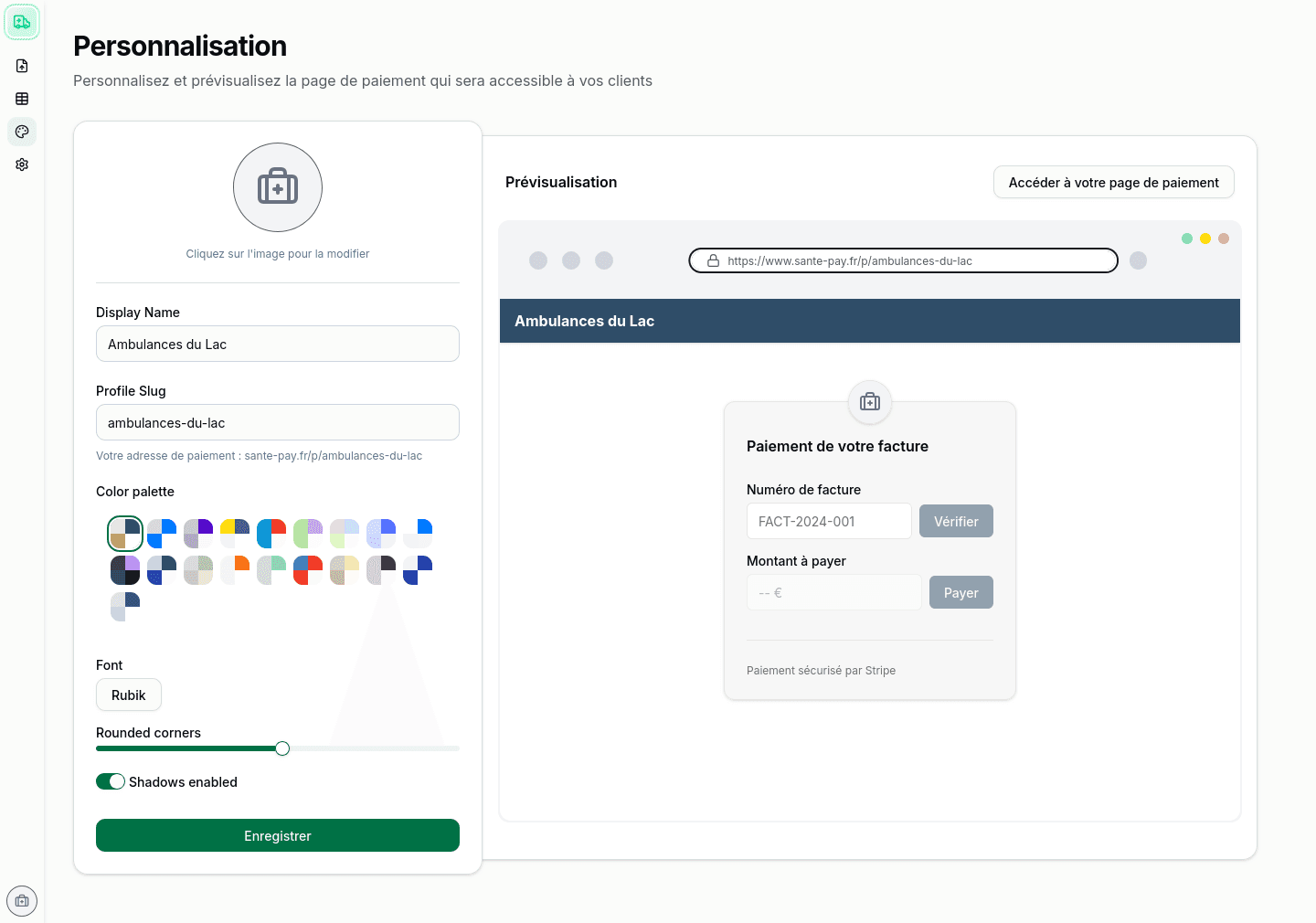This screenshot has height=923, width=1316.
Task: Click the yellow dot in the browser preview
Action: click(x=1205, y=239)
